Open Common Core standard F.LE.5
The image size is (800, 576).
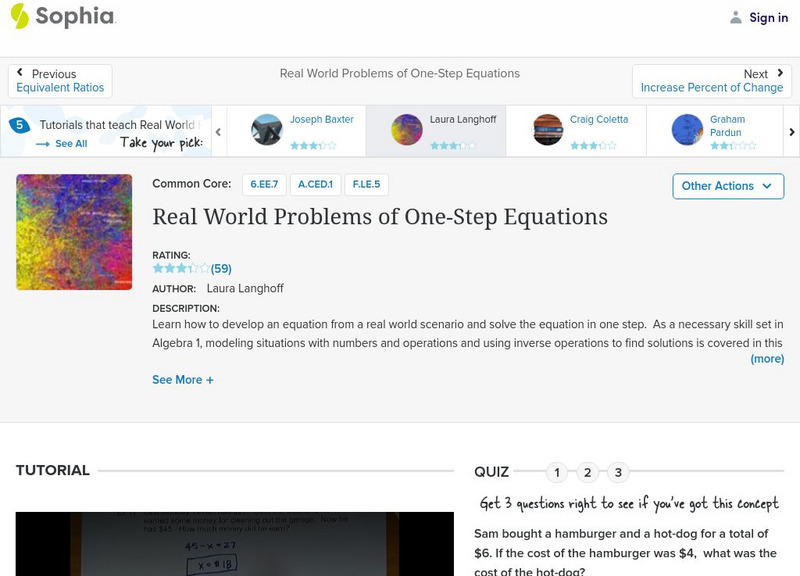click(x=366, y=184)
